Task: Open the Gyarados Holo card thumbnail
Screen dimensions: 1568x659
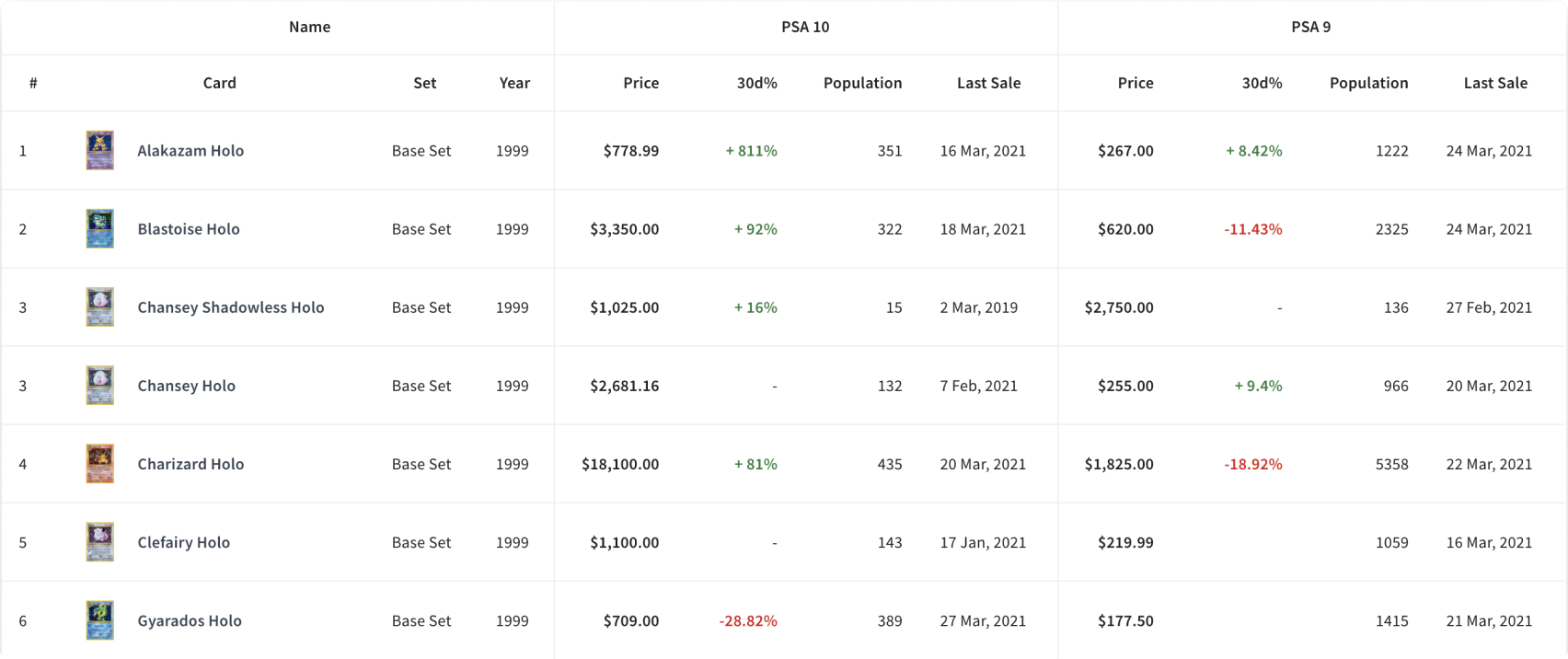Action: point(99,620)
